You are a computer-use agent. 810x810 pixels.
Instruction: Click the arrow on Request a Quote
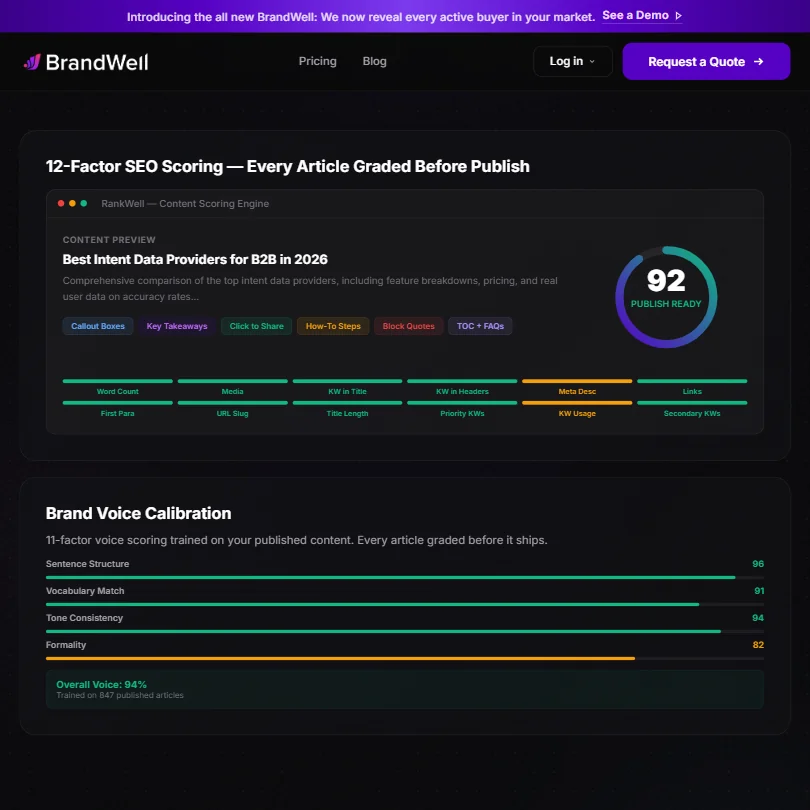[x=758, y=61]
